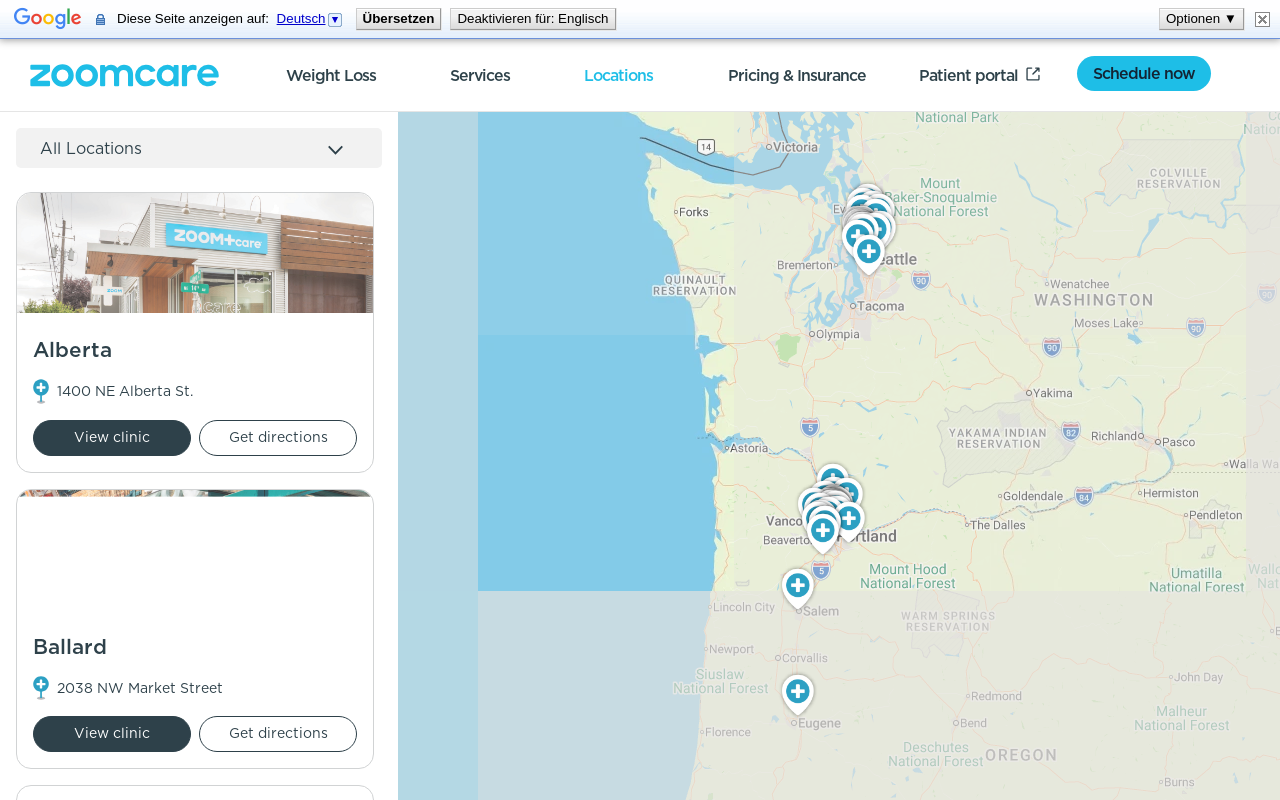Click the Astoria label on the map
The width and height of the screenshot is (1280, 800).
click(x=749, y=448)
